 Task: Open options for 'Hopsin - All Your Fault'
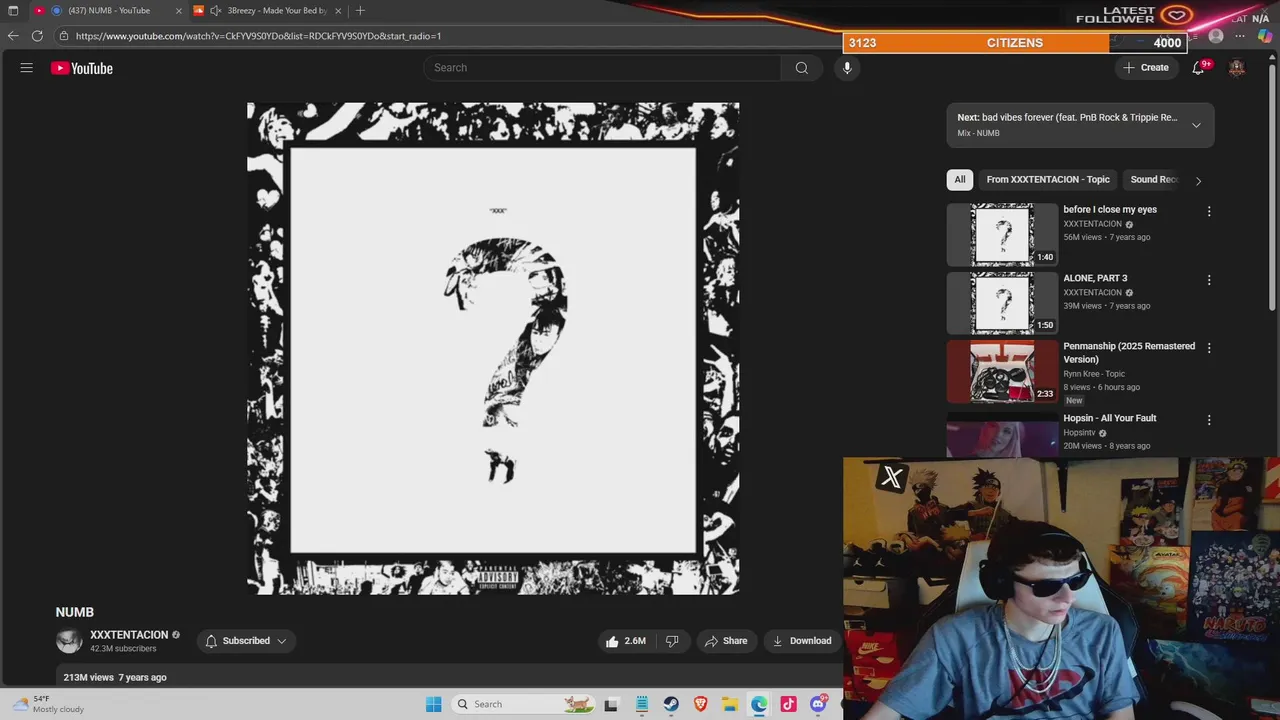[1209, 420]
